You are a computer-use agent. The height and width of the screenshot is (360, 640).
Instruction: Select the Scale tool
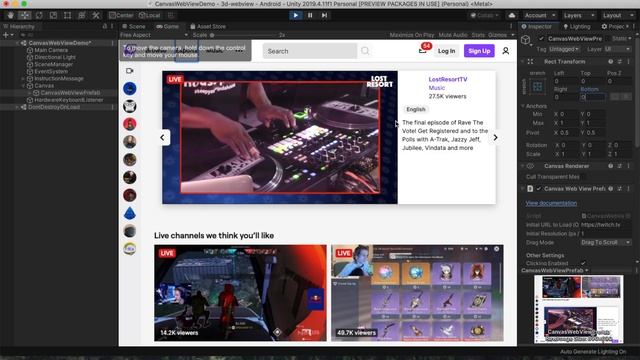(x=53, y=15)
